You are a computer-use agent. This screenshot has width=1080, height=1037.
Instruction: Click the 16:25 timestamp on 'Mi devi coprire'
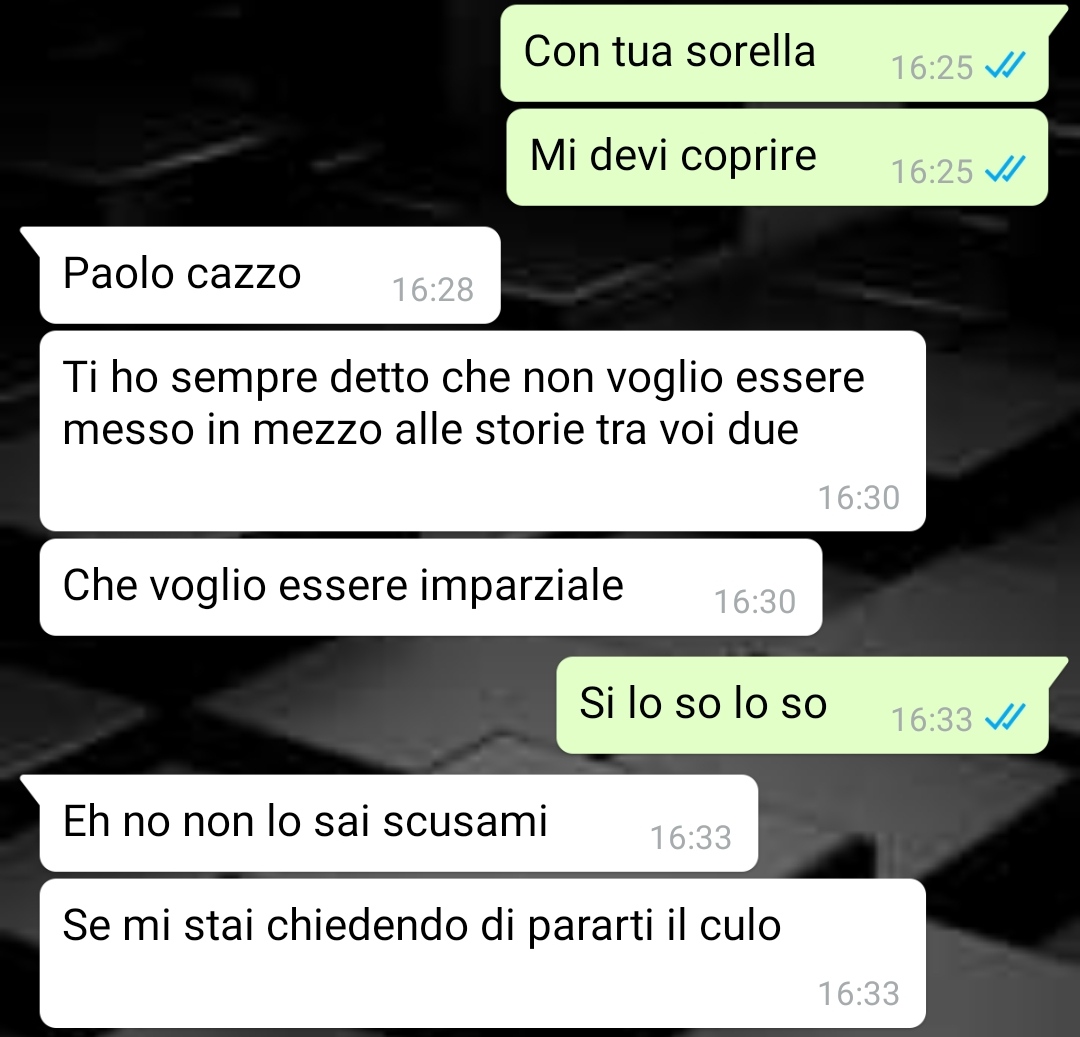point(932,171)
